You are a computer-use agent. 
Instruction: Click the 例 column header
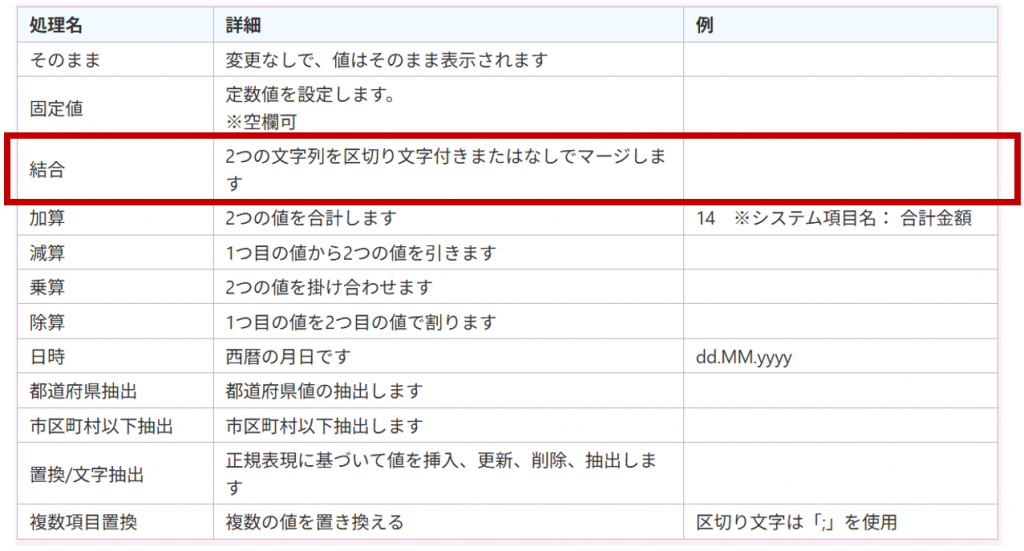pyautogui.click(x=840, y=25)
